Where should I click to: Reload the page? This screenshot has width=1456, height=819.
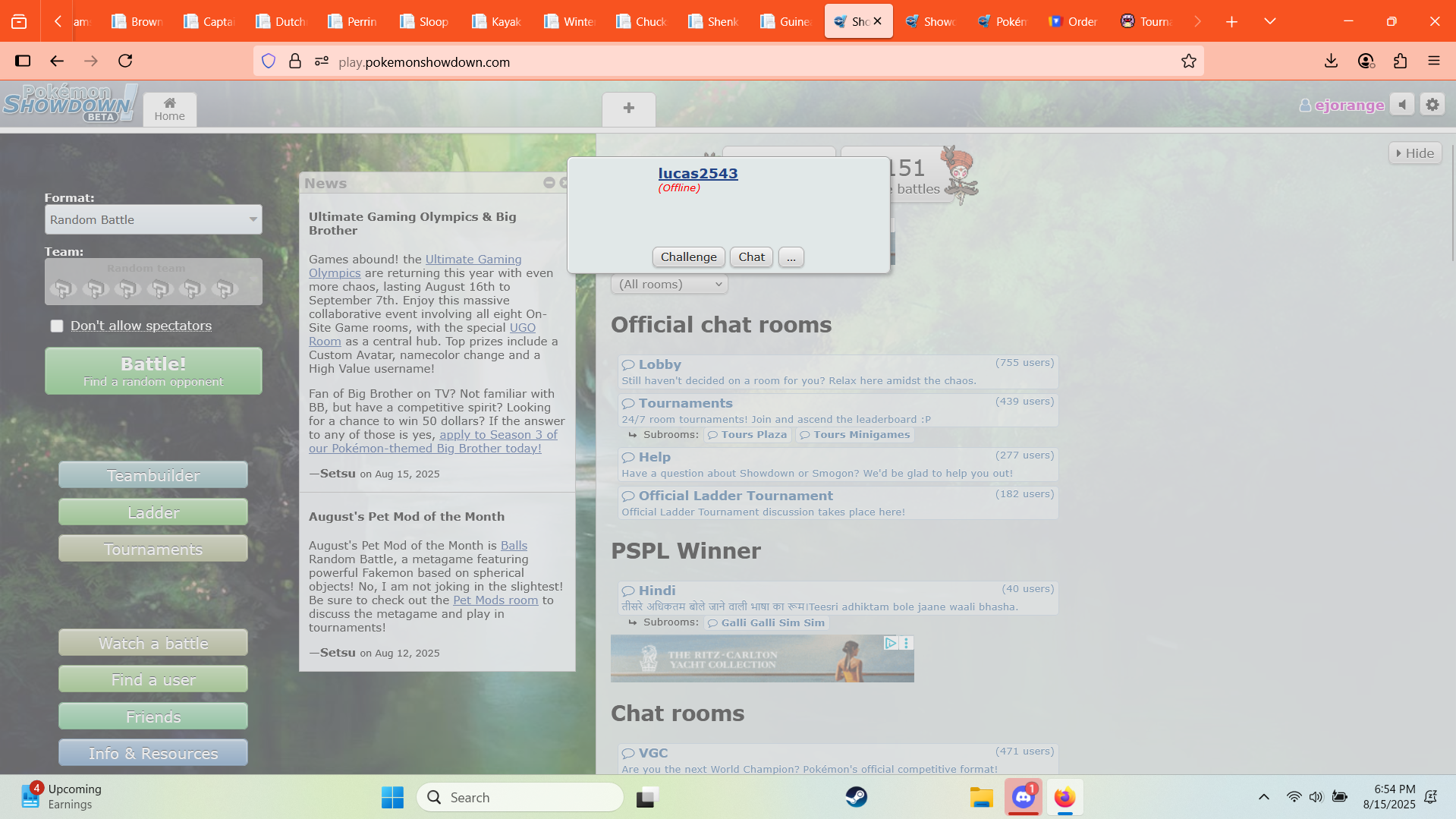[125, 61]
